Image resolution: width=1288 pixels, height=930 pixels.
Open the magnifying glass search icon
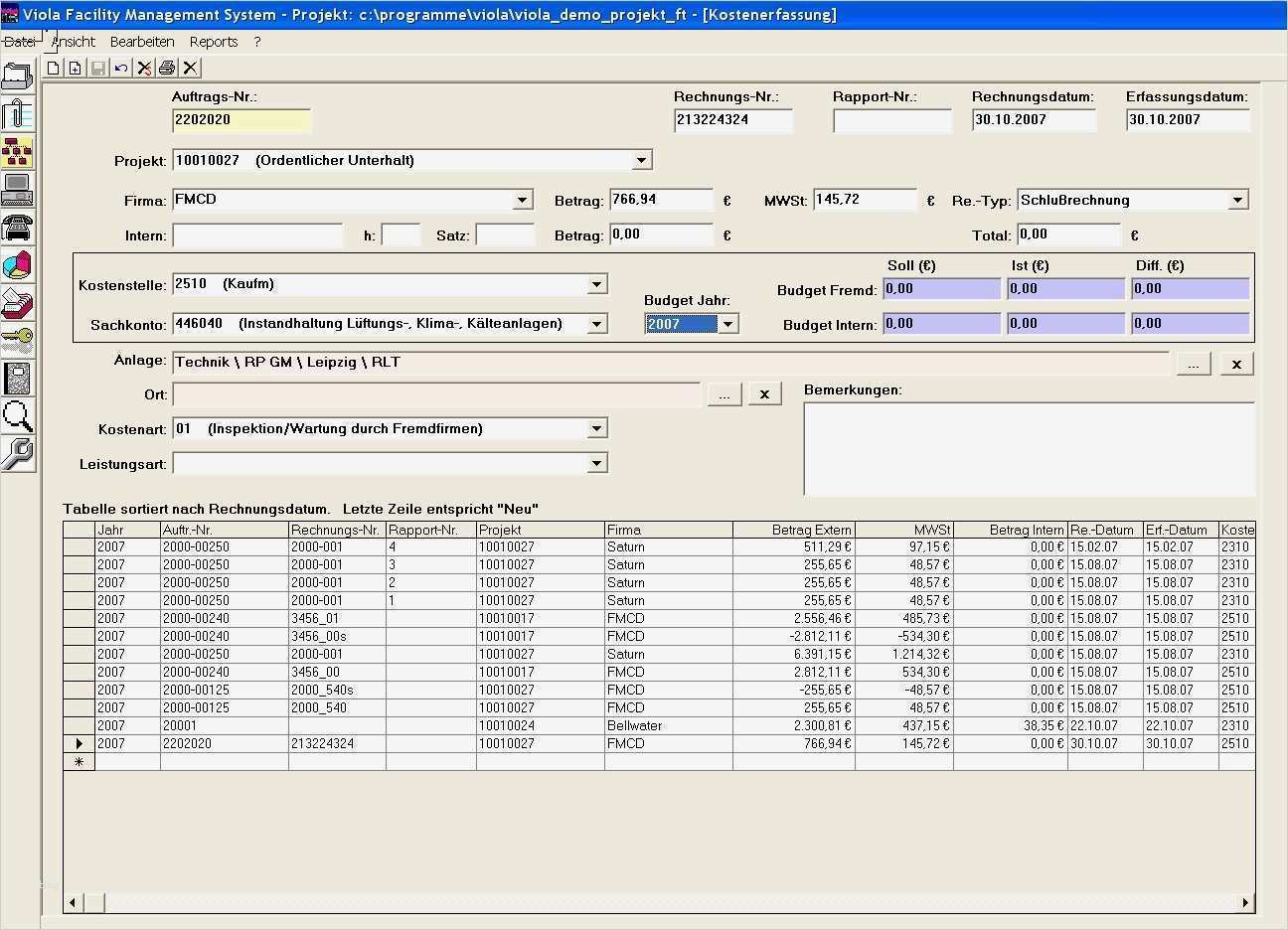point(18,415)
